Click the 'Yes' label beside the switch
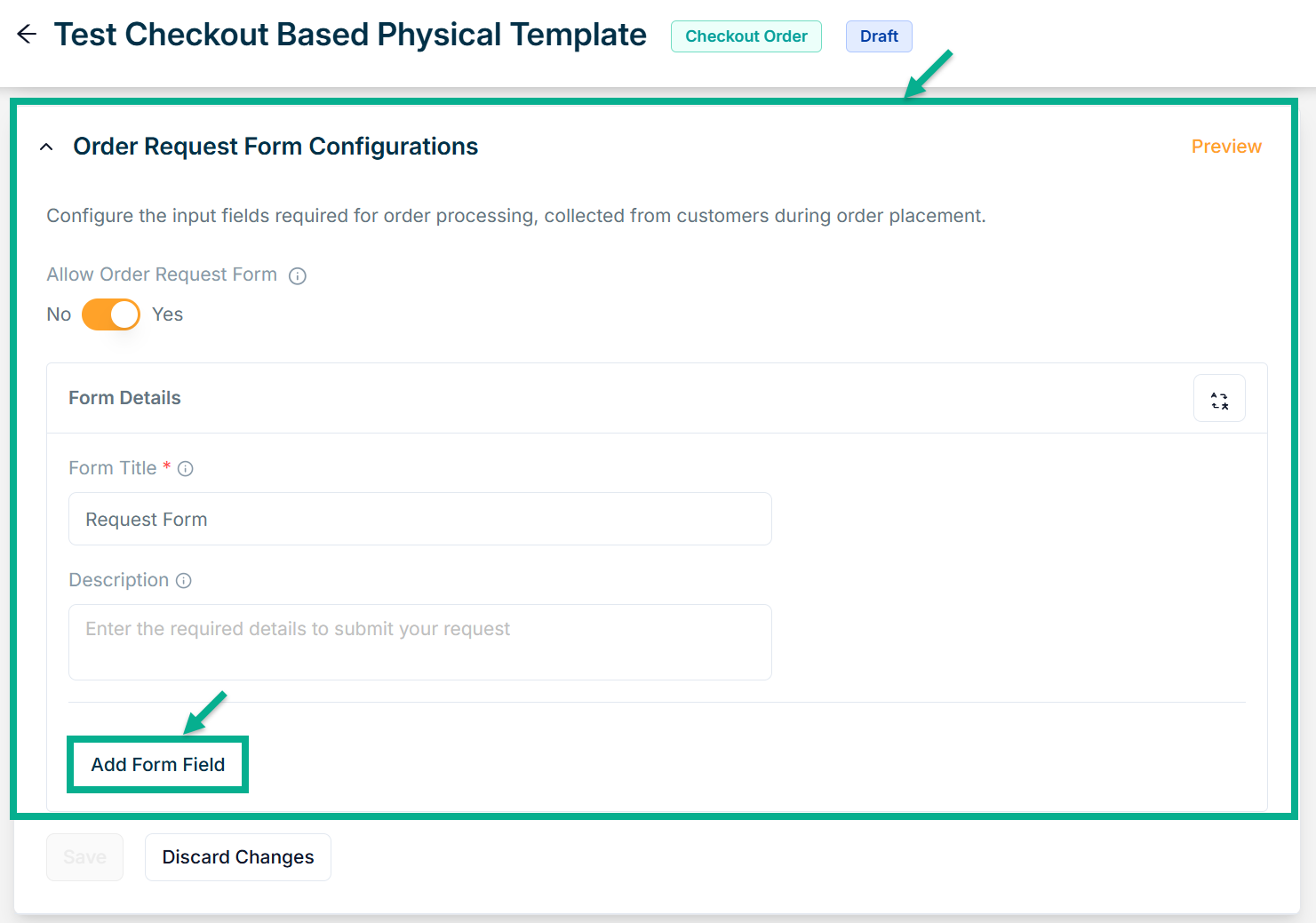The image size is (1316, 923). coord(167,314)
